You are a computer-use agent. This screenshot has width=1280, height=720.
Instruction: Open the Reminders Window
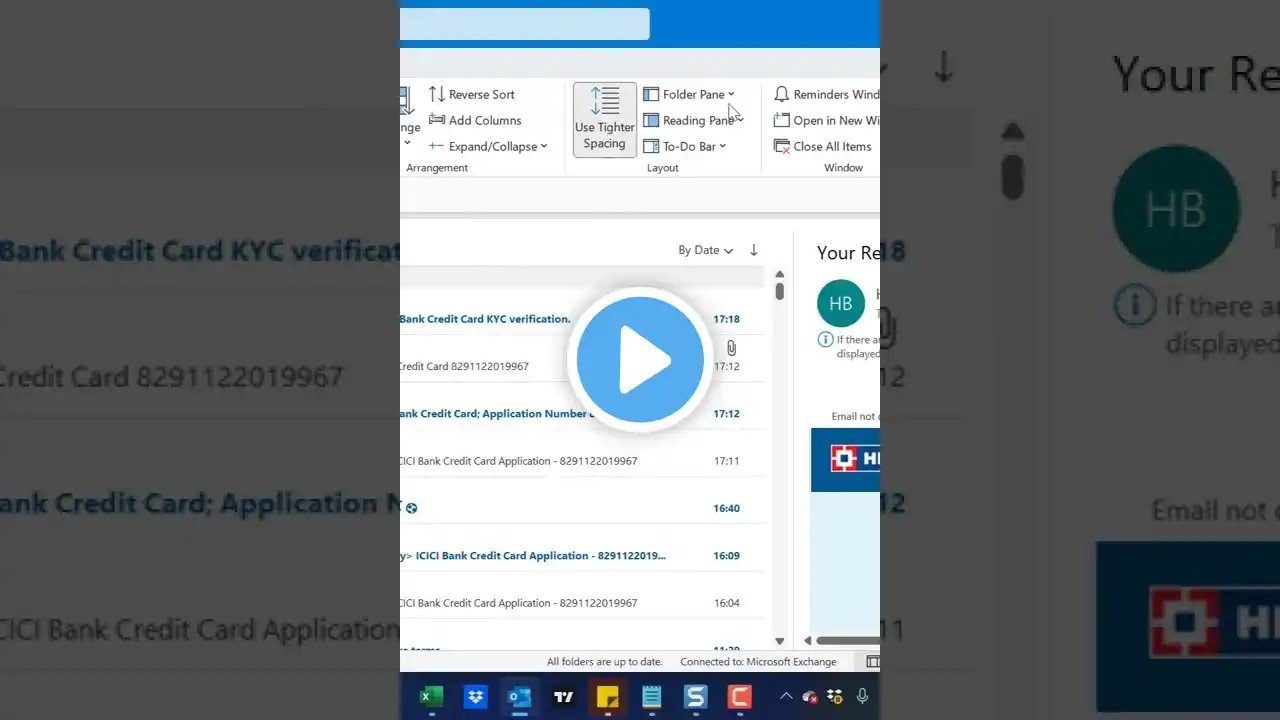(826, 94)
